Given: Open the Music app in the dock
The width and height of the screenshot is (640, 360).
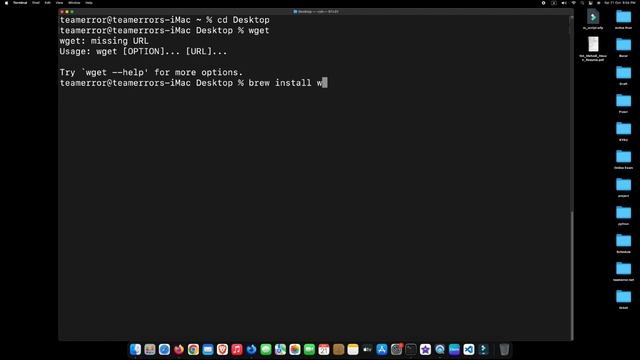Looking at the screenshot, I should (x=237, y=349).
